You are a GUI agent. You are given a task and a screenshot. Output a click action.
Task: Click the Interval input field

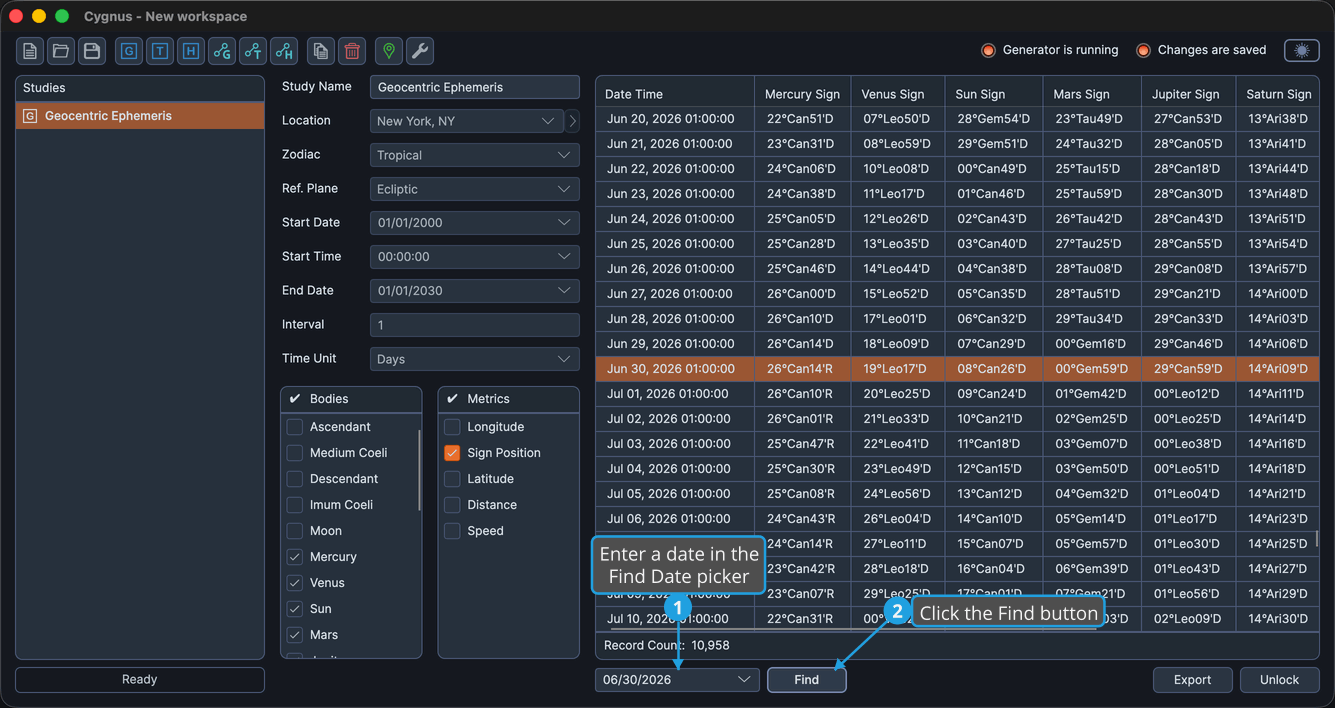475,325
